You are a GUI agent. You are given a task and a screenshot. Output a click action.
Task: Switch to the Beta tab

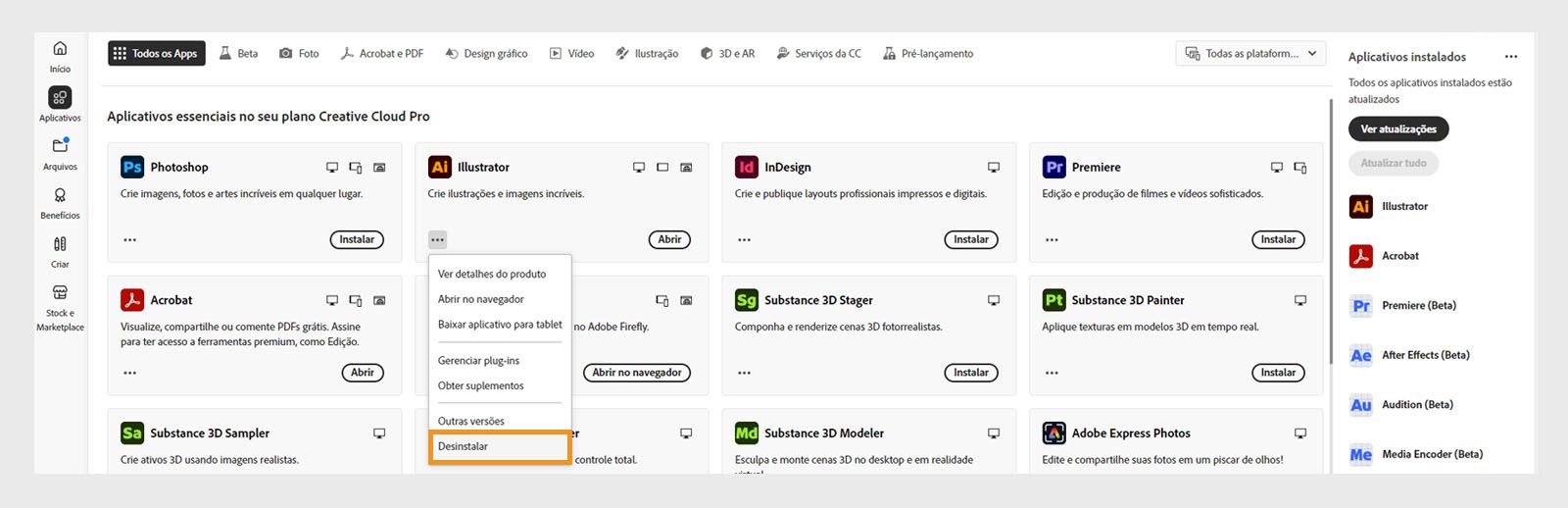pyautogui.click(x=238, y=54)
